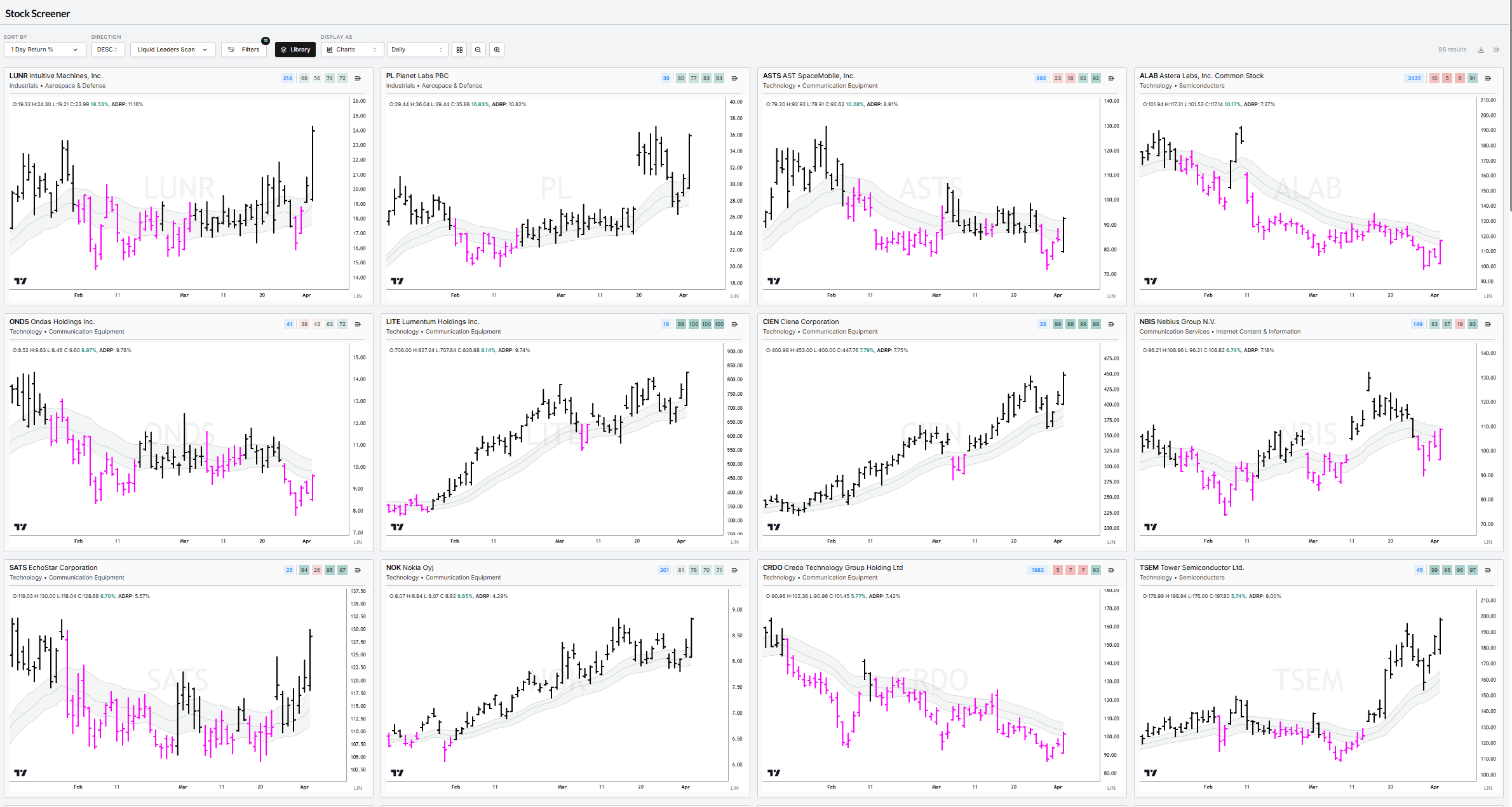
Task: Click the zoom out magnifier icon
Action: pyautogui.click(x=478, y=50)
